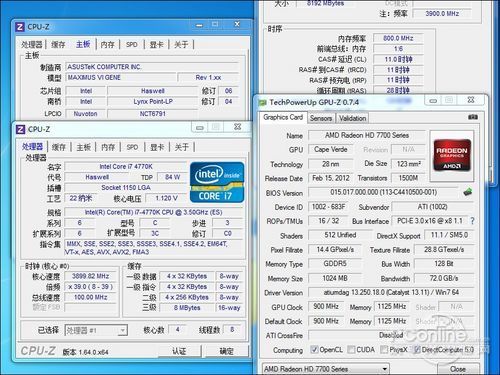
Task: Click the Socket 1150 LGA value
Action: click(126, 187)
